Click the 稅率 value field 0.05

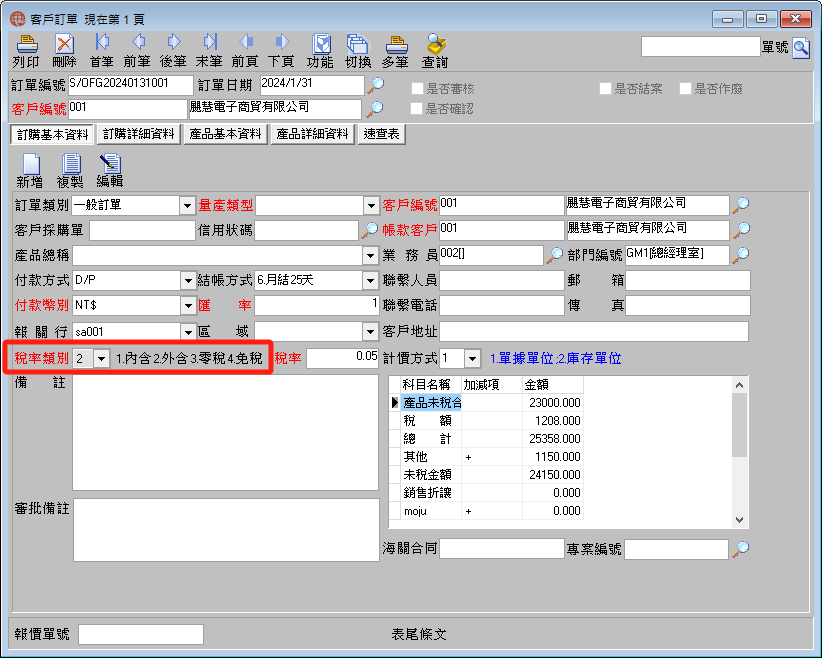click(x=342, y=358)
